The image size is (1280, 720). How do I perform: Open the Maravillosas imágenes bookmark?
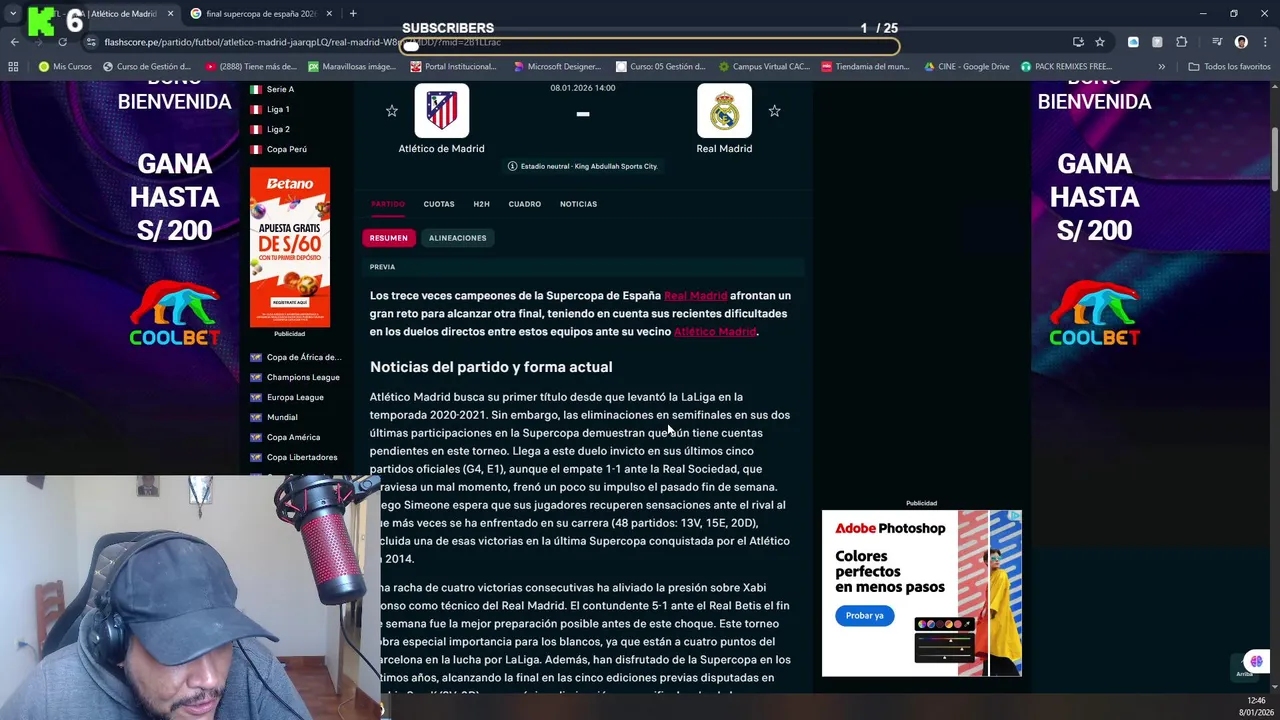[x=352, y=67]
